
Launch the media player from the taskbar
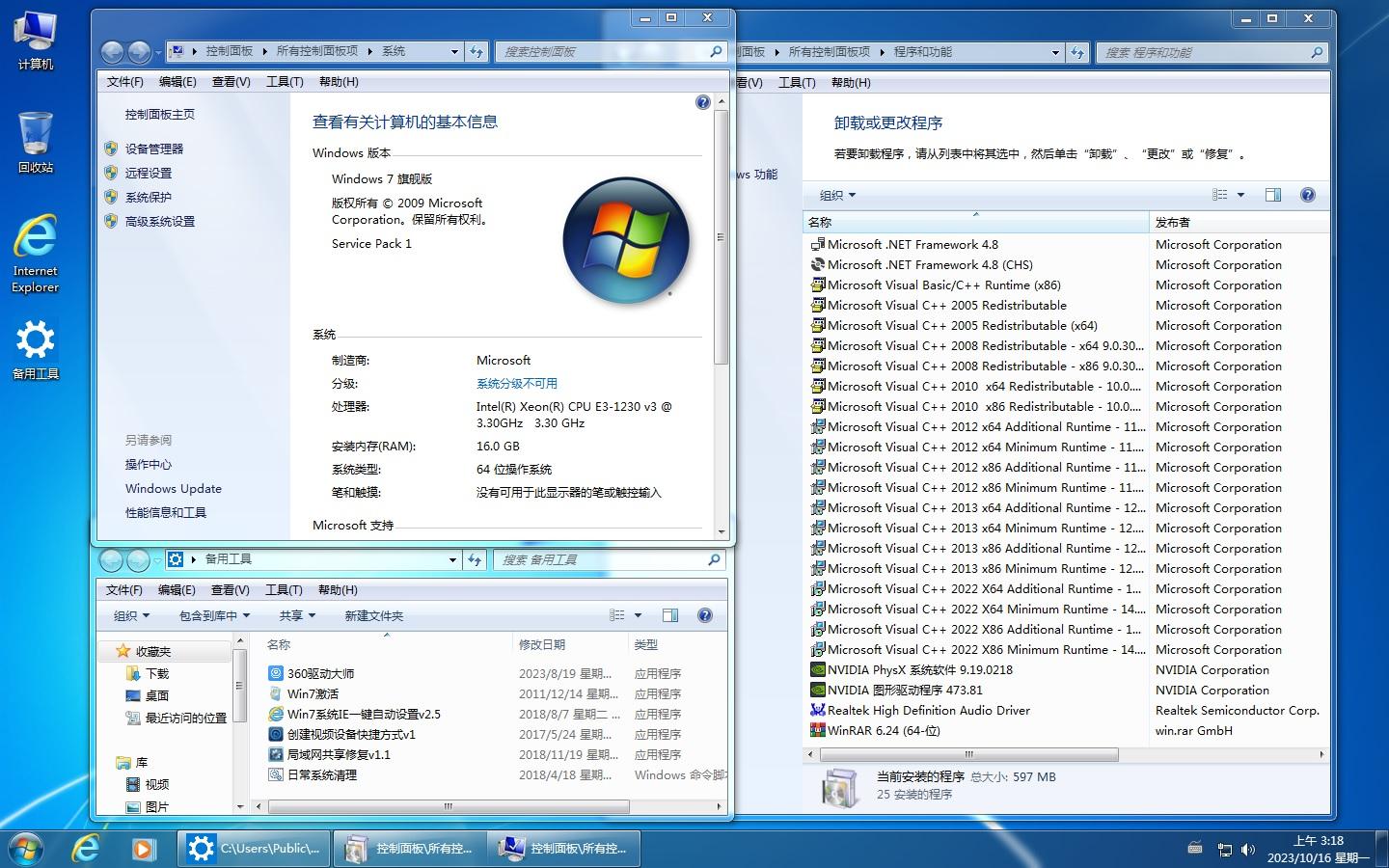coord(143,849)
